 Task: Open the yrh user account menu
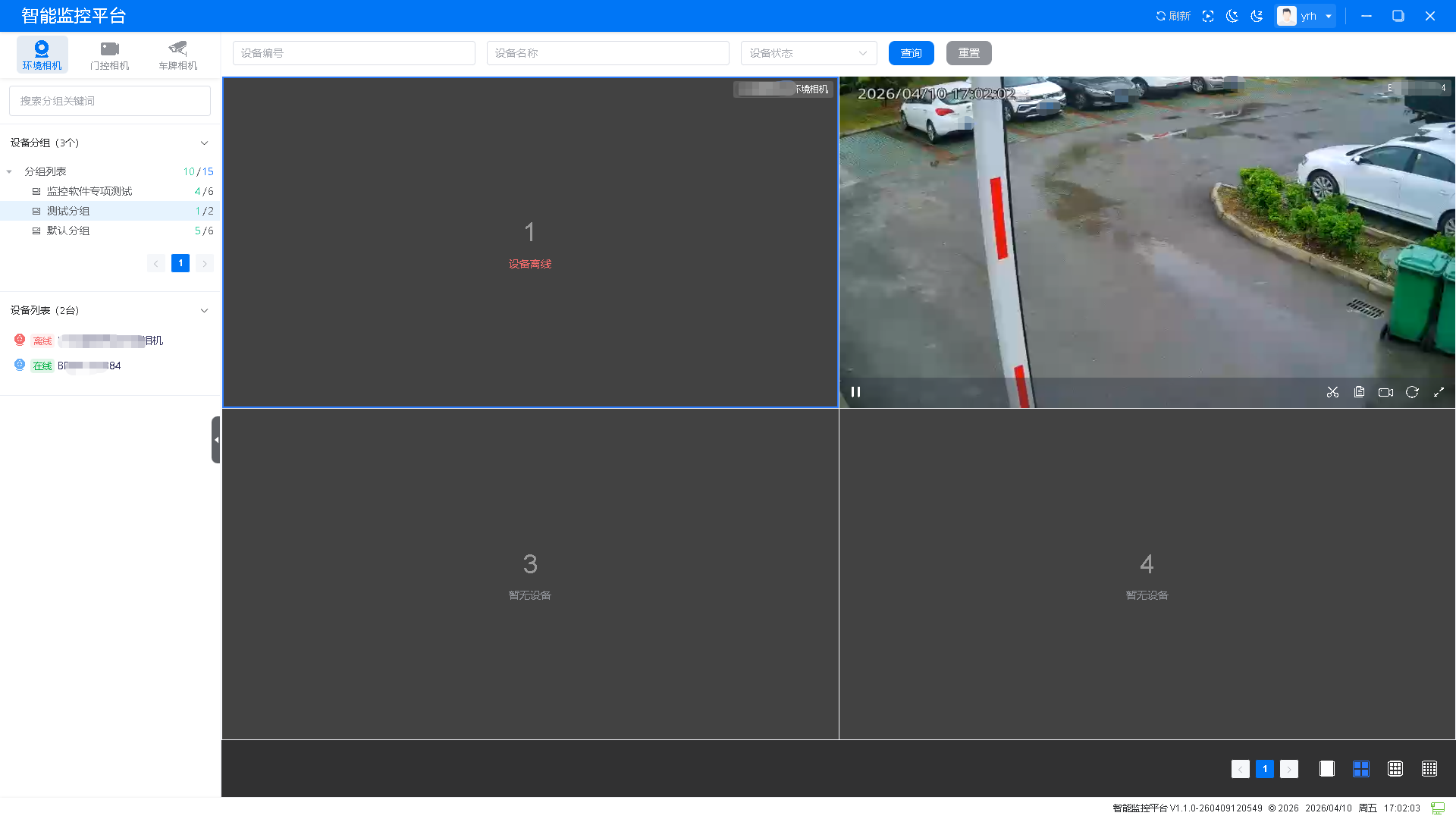1306,16
